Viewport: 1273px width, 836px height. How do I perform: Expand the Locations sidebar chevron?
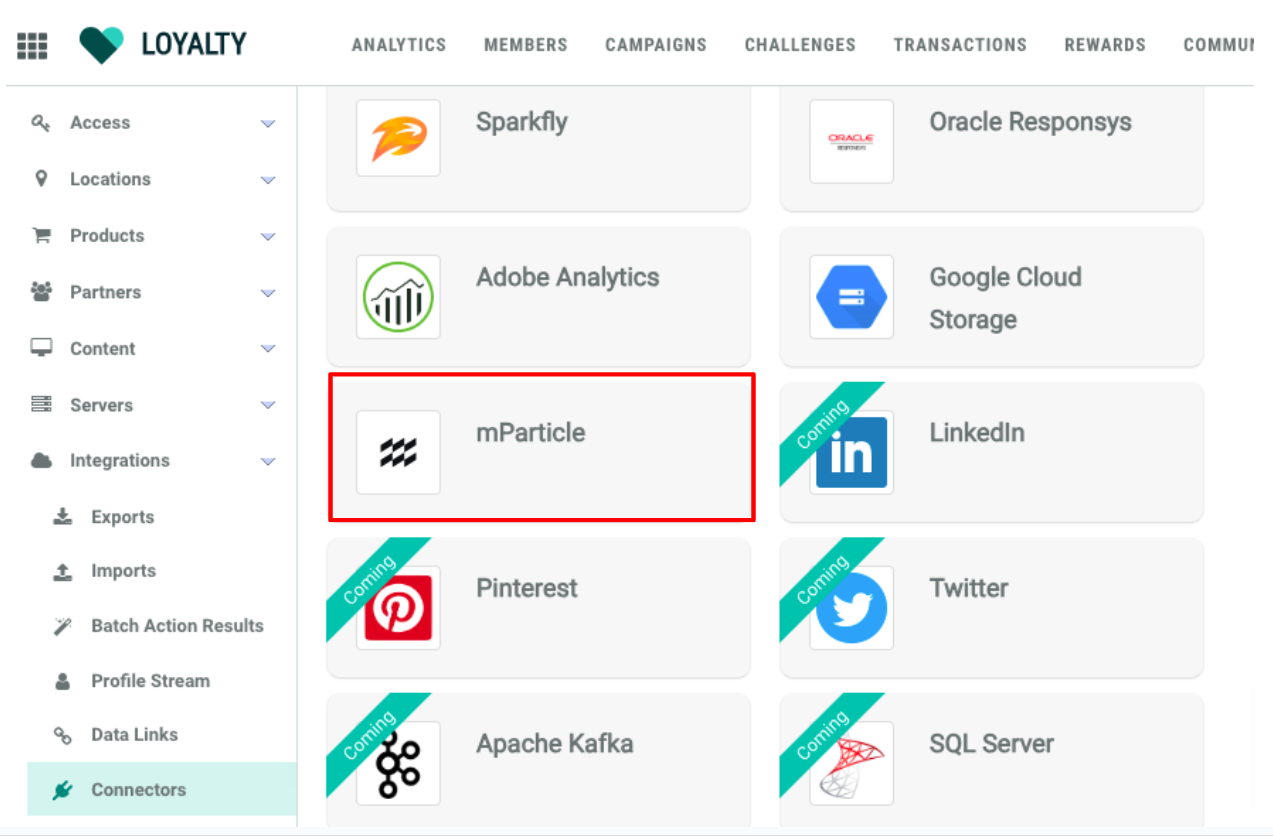click(x=267, y=180)
